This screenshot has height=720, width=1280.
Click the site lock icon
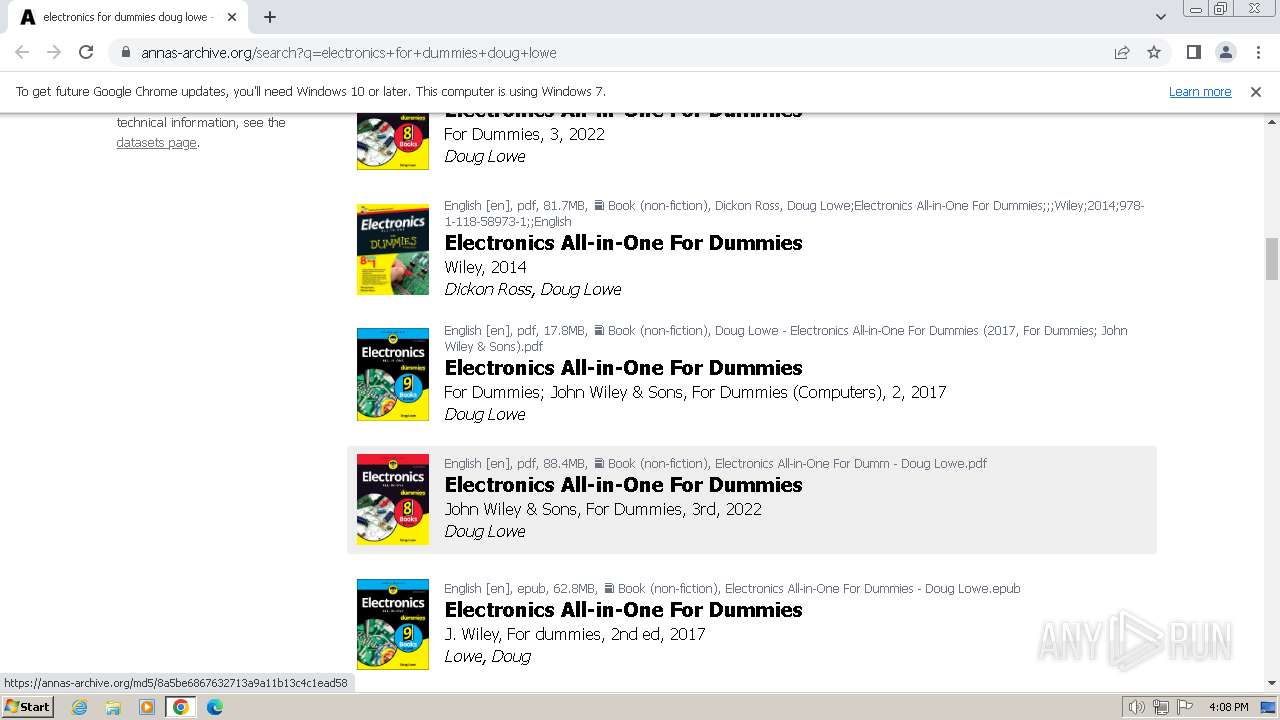125,52
